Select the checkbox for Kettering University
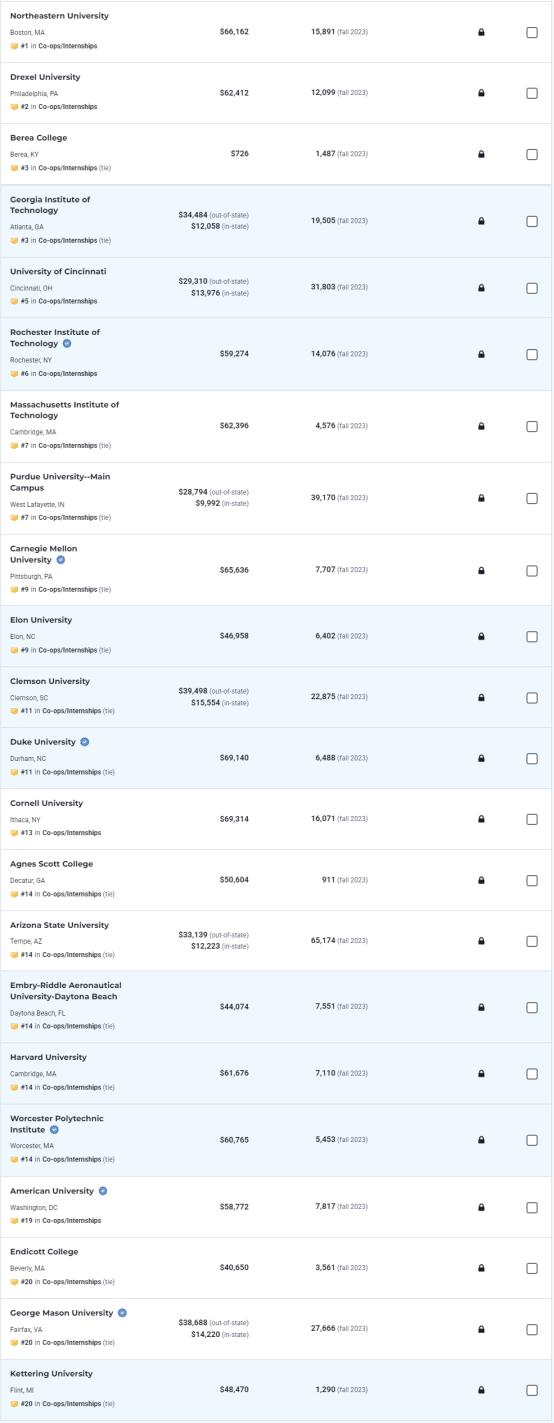554x1423 pixels. [532, 1390]
